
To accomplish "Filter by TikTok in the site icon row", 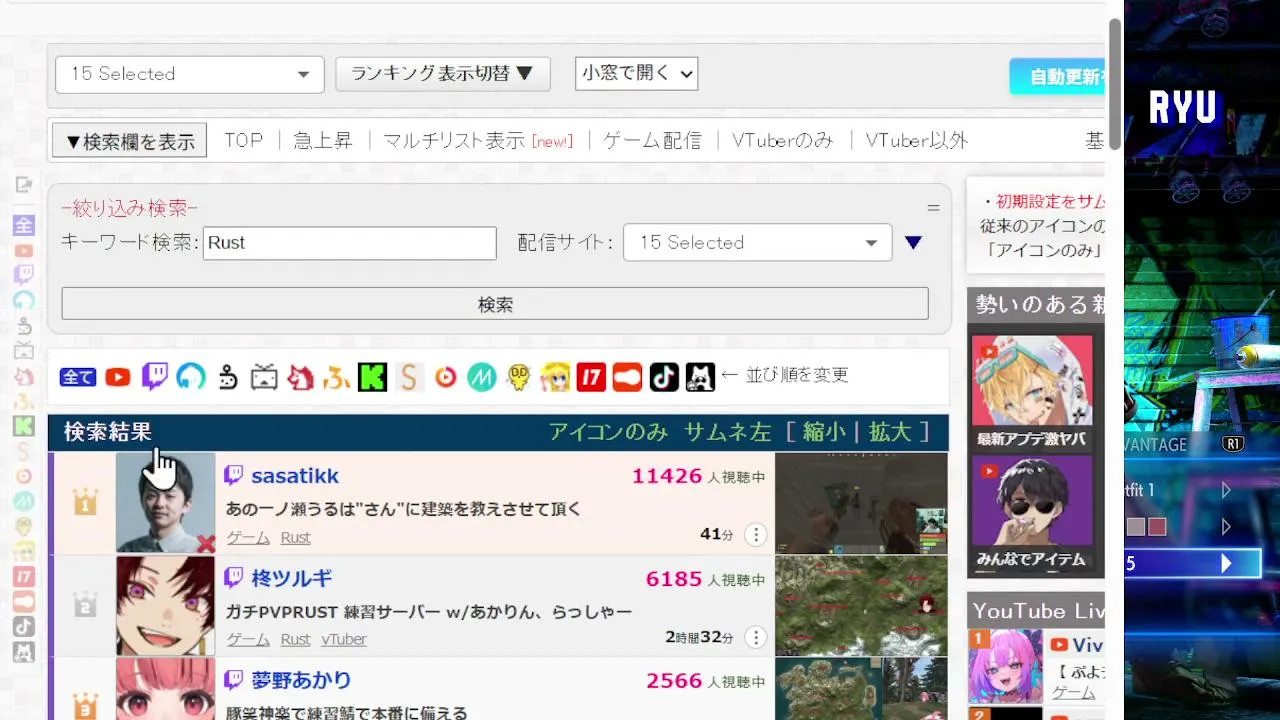I will 664,377.
